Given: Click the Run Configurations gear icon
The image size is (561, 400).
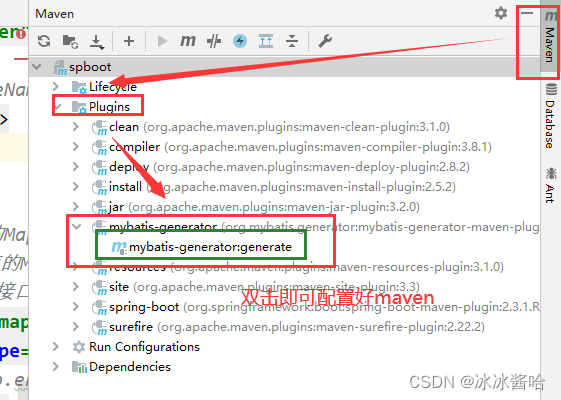Looking at the screenshot, I should 79,347.
